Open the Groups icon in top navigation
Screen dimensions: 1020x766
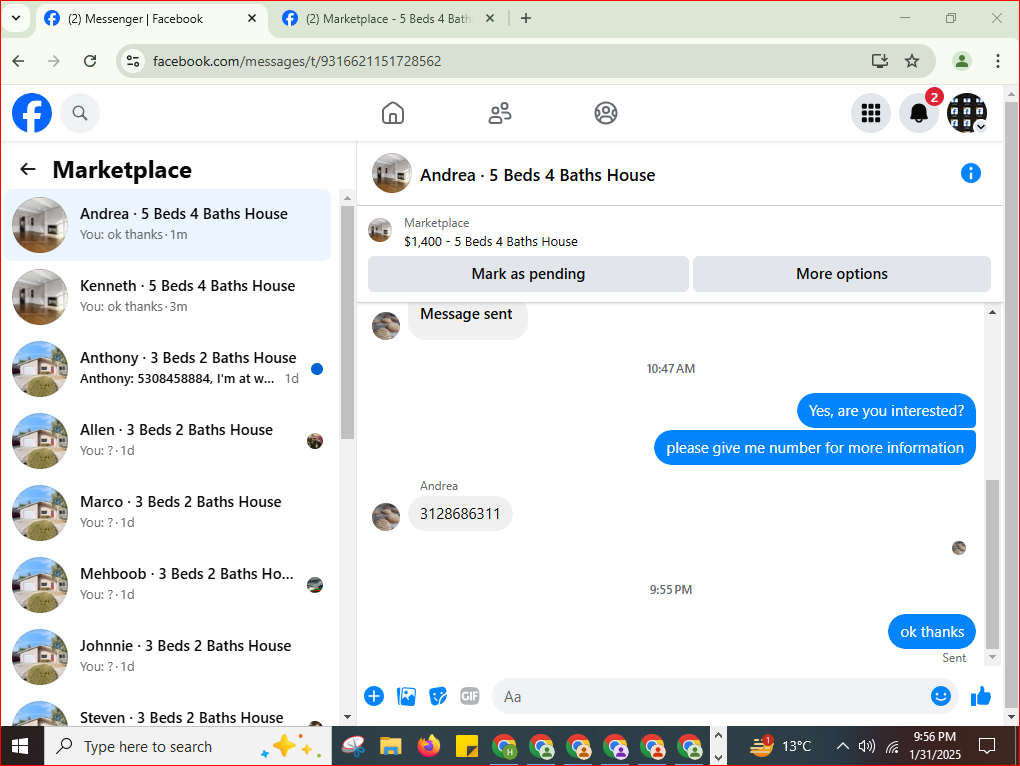tap(606, 113)
